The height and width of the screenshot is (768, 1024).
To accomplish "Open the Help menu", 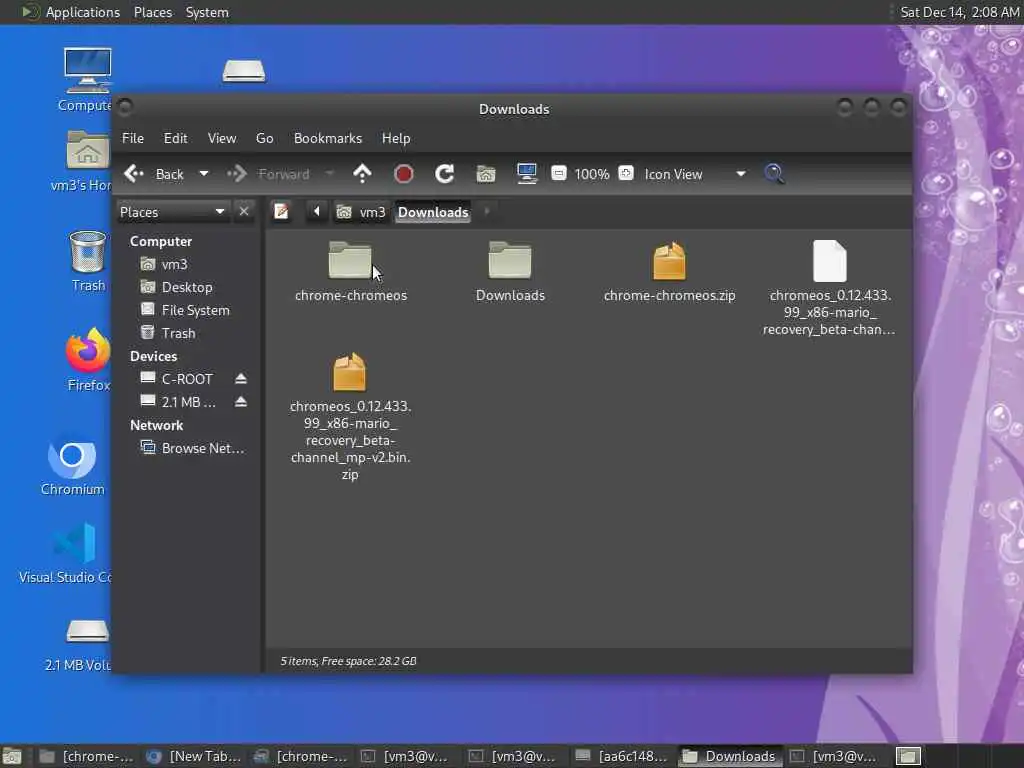I will tap(396, 138).
